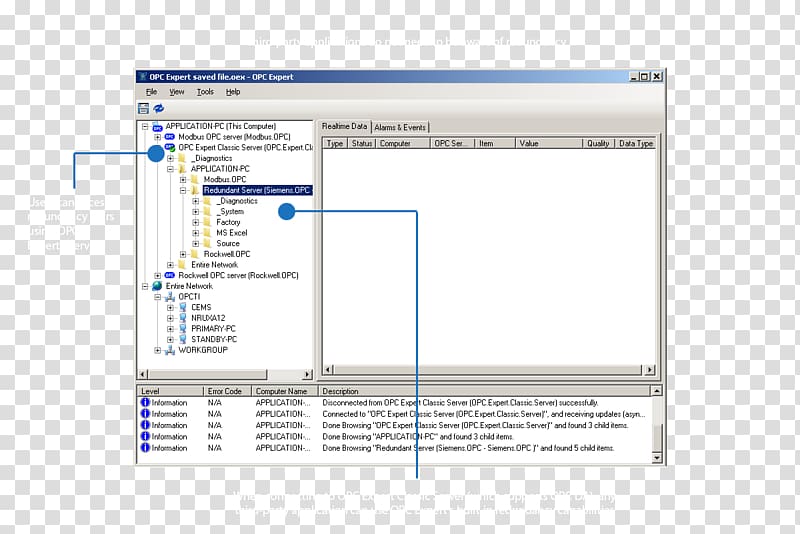Expand the STANDBY-PC computer node
The height and width of the screenshot is (534, 800).
pos(170,339)
